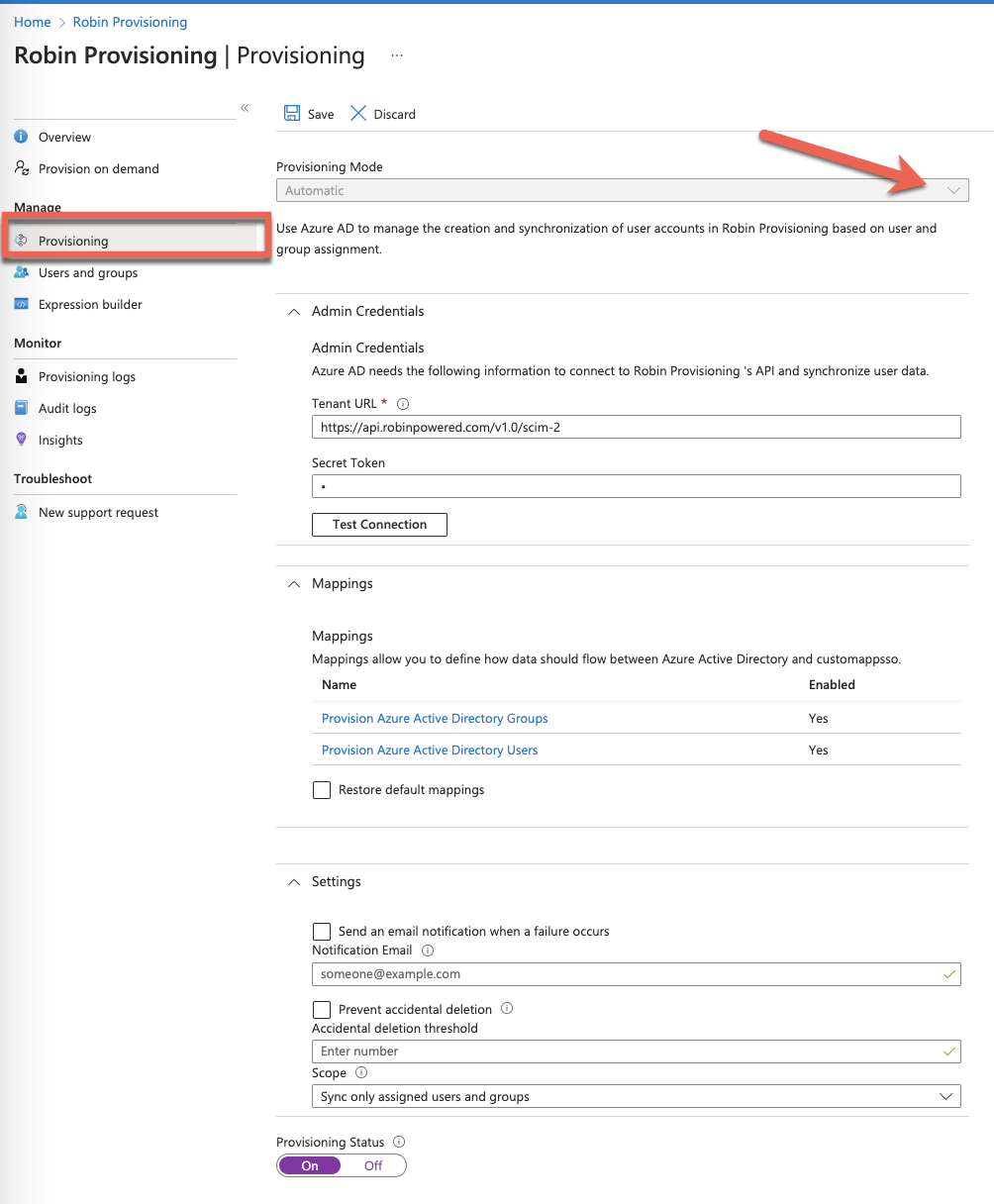Collapse the Settings section

point(293,881)
